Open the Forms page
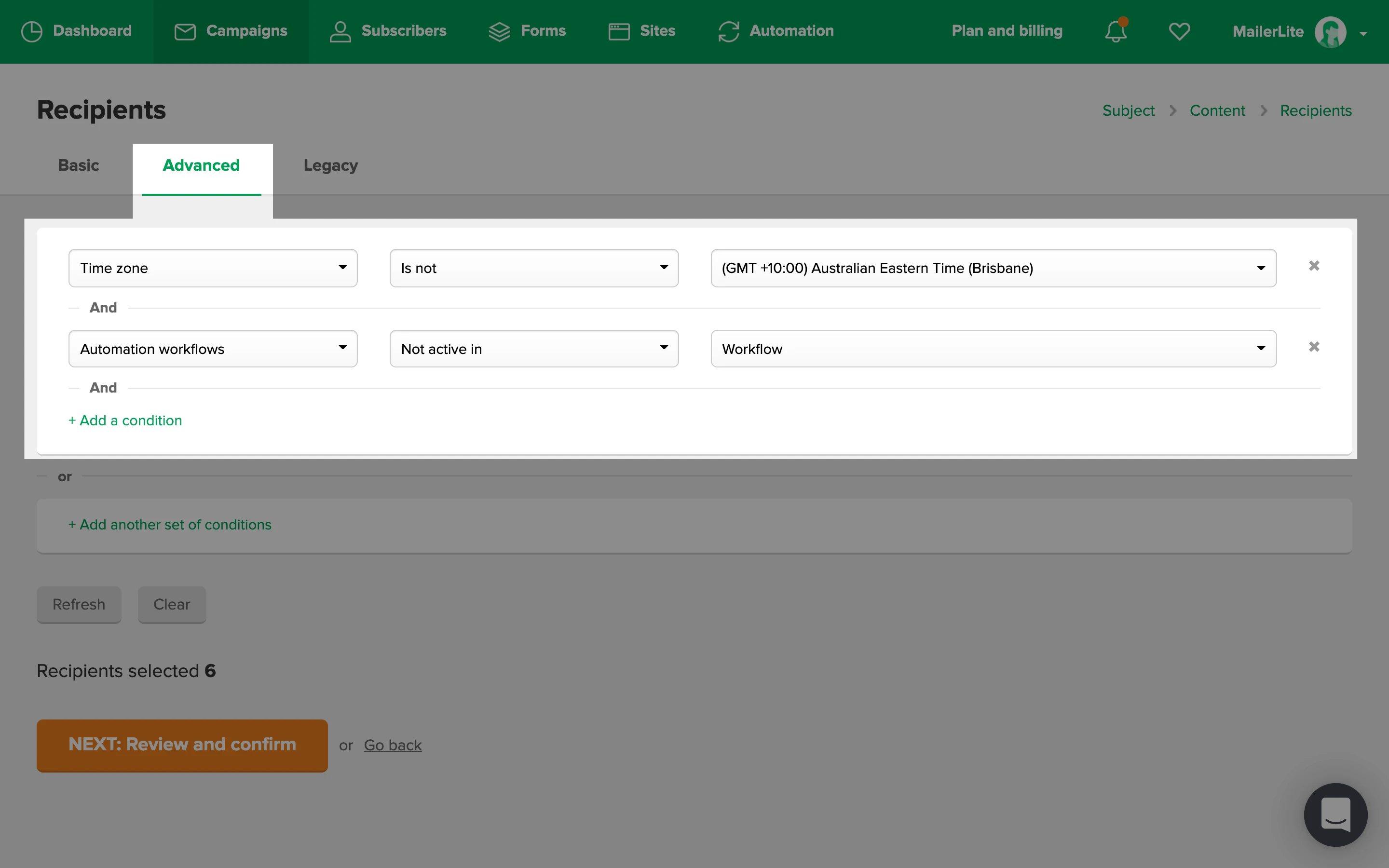 click(527, 31)
